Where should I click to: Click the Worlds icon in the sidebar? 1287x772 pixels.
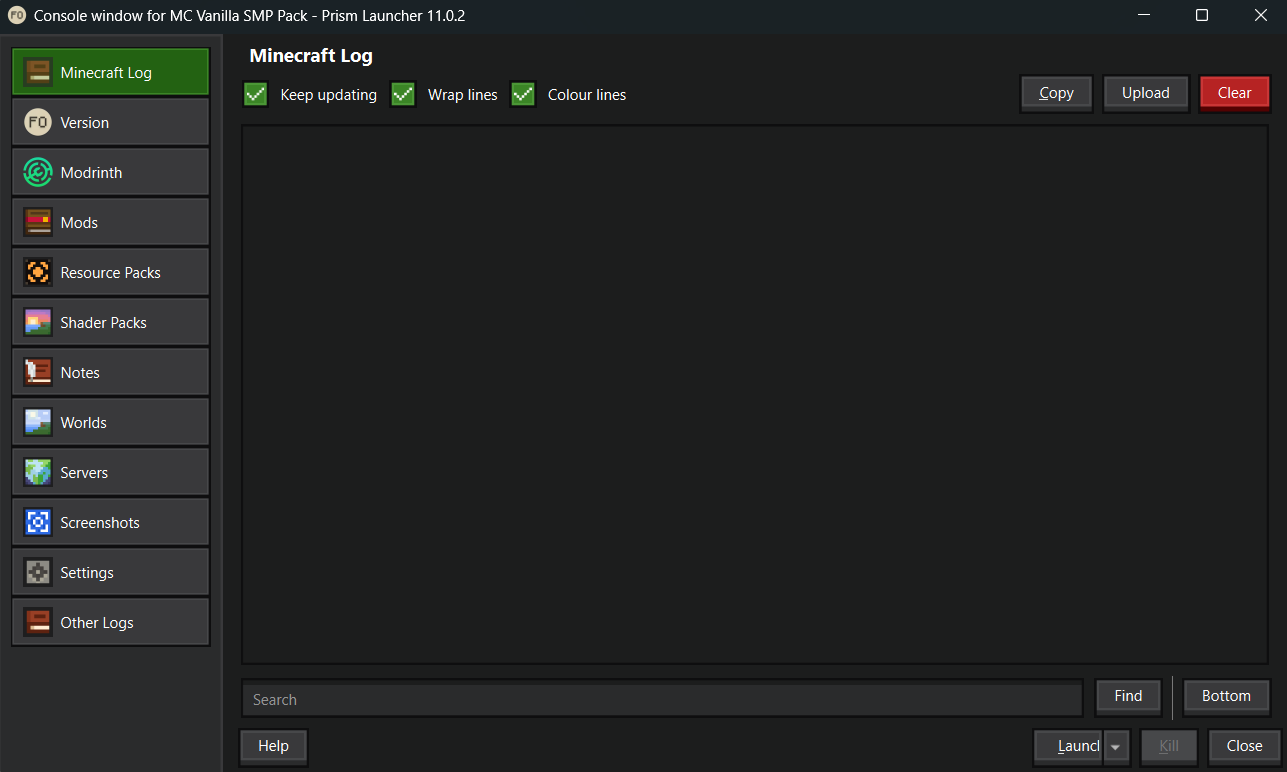(x=38, y=422)
